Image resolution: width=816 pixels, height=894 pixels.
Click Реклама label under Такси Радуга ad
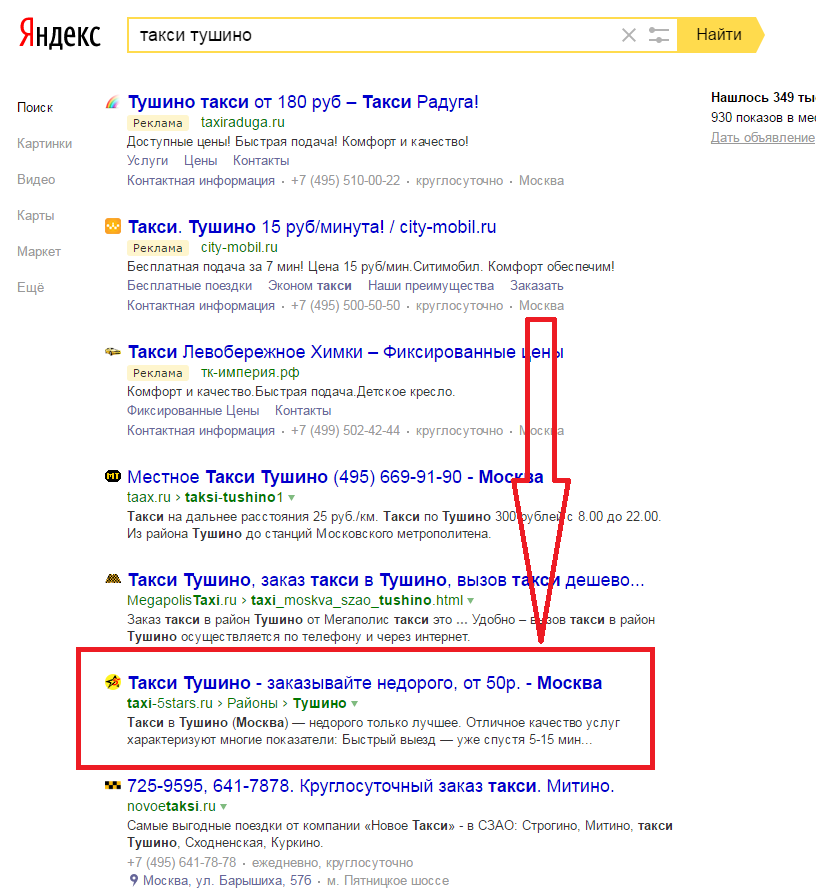coord(157,123)
